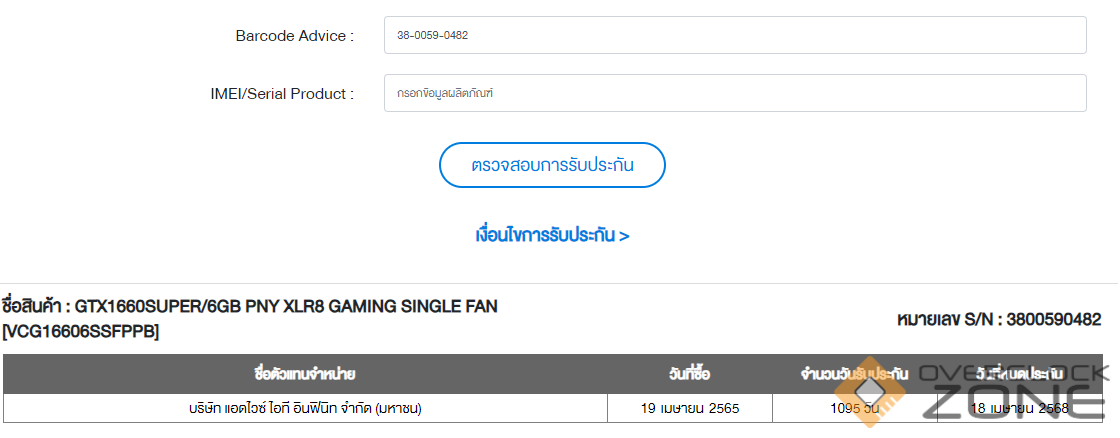Click the Barcode Advice label
The image size is (1120, 438).
click(294, 36)
